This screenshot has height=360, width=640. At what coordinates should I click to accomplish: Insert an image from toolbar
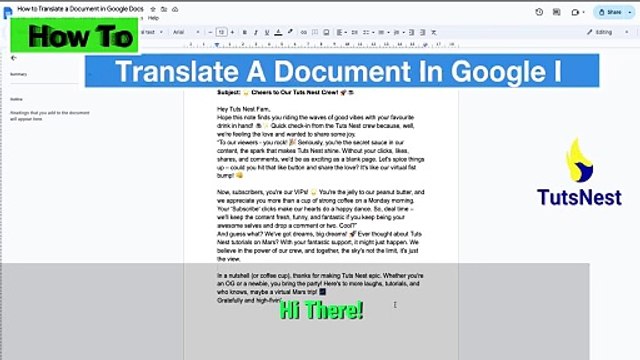pyautogui.click(x=326, y=32)
